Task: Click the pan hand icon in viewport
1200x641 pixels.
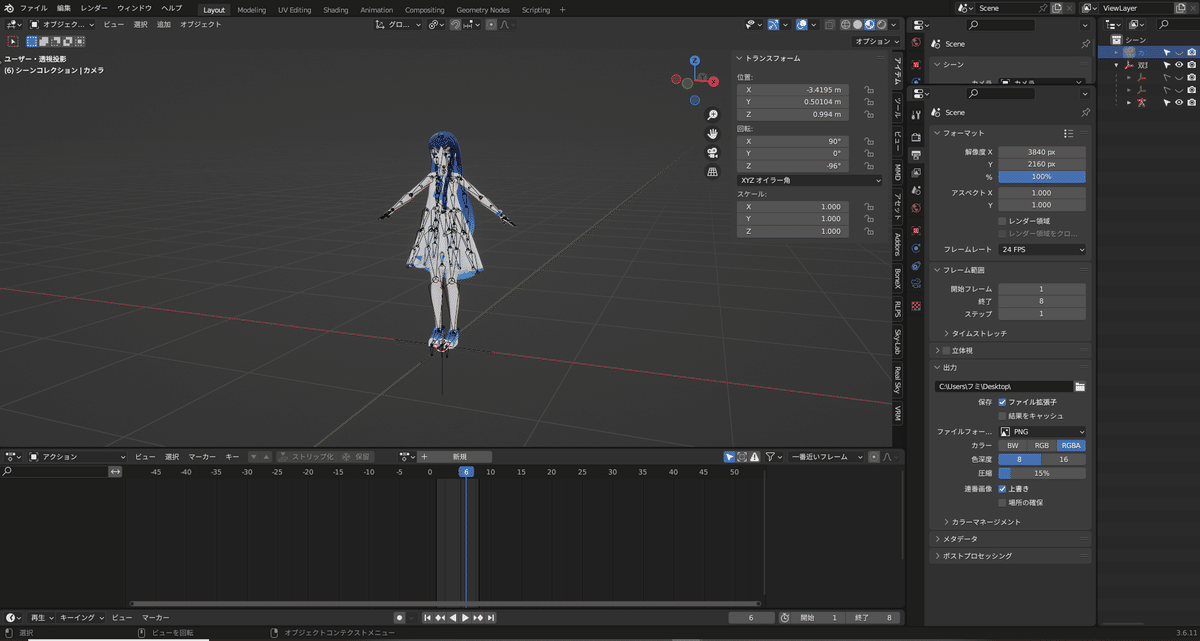Action: (712, 134)
